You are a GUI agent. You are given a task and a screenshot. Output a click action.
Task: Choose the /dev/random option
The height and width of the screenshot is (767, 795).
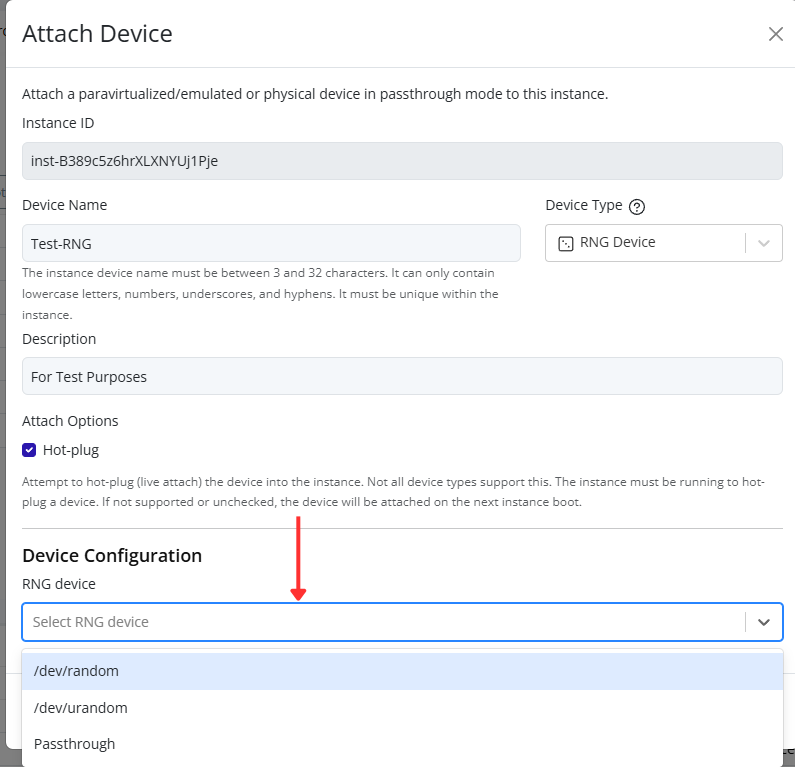[x=402, y=671]
